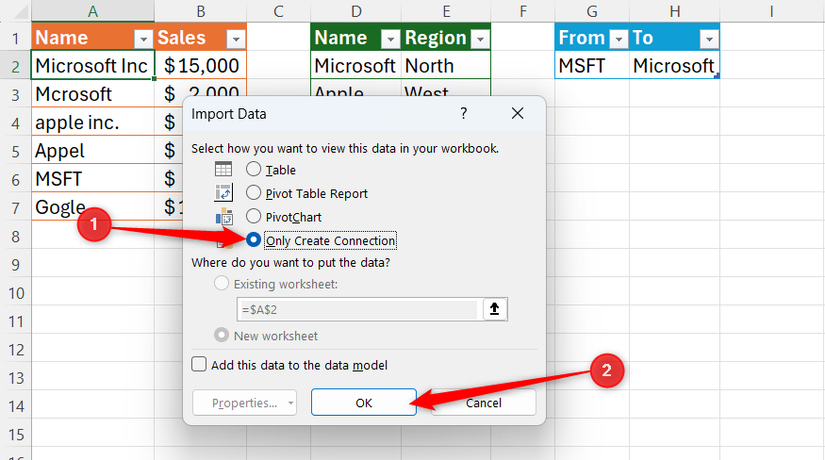Select the Existing worksheet radio button
This screenshot has width=825, height=460.
point(222,283)
